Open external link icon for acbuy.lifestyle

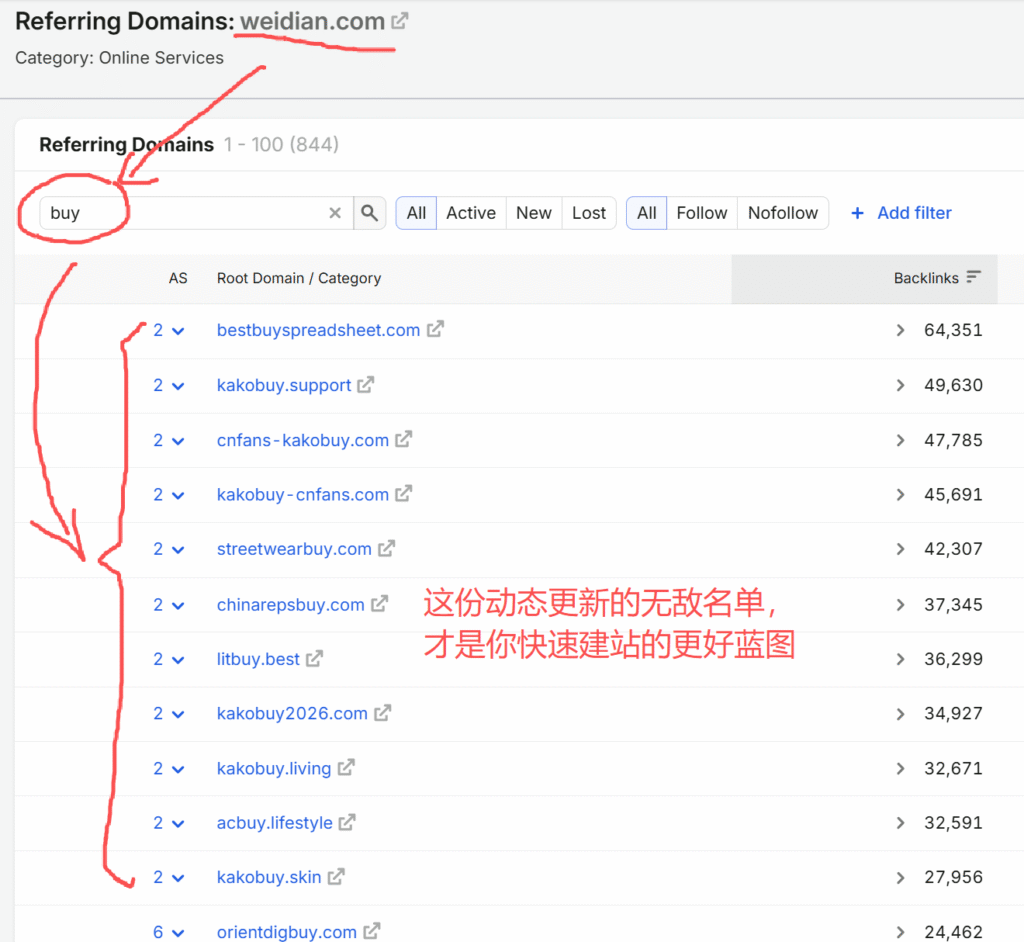pos(347,822)
